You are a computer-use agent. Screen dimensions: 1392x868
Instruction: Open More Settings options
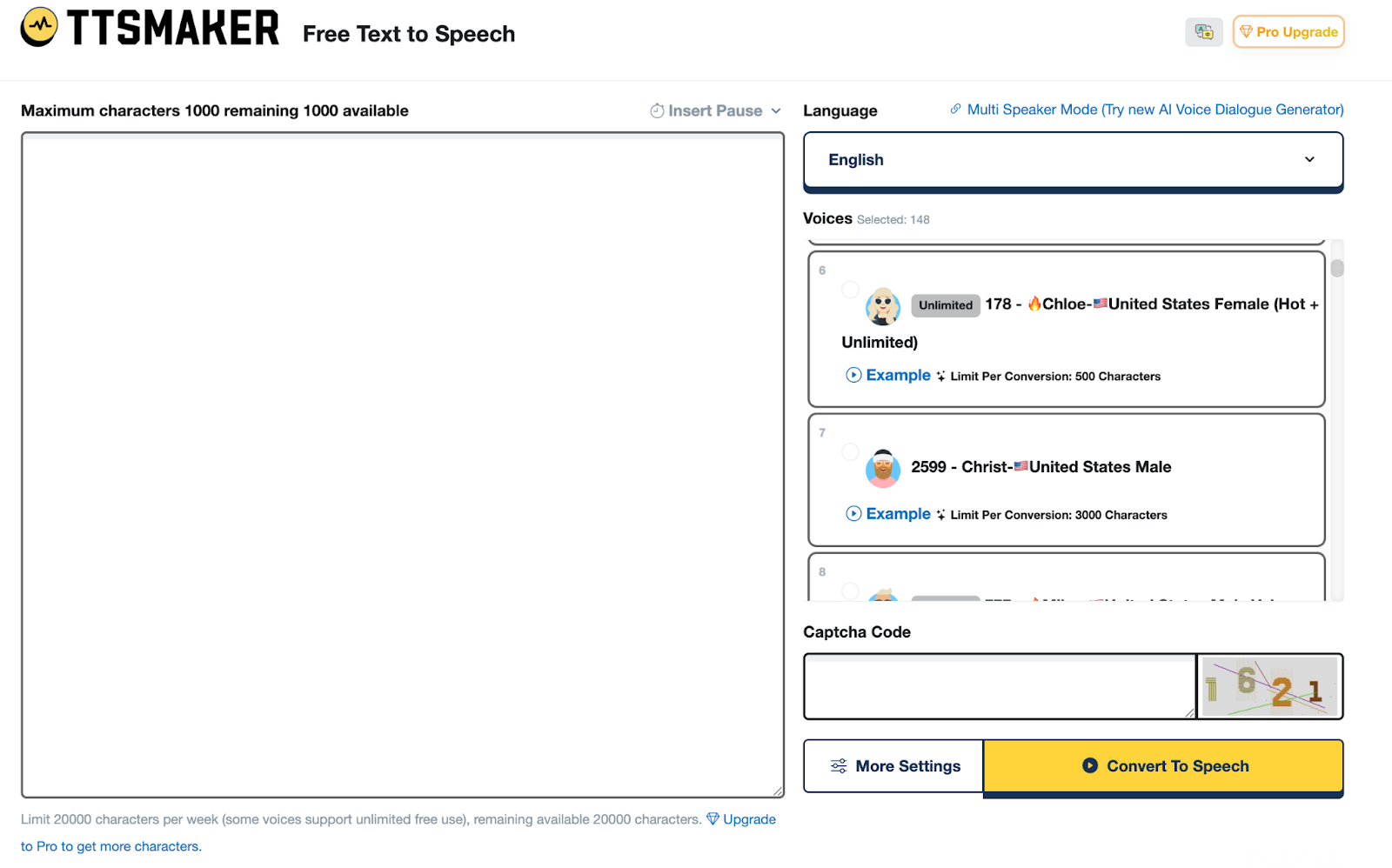(894, 766)
